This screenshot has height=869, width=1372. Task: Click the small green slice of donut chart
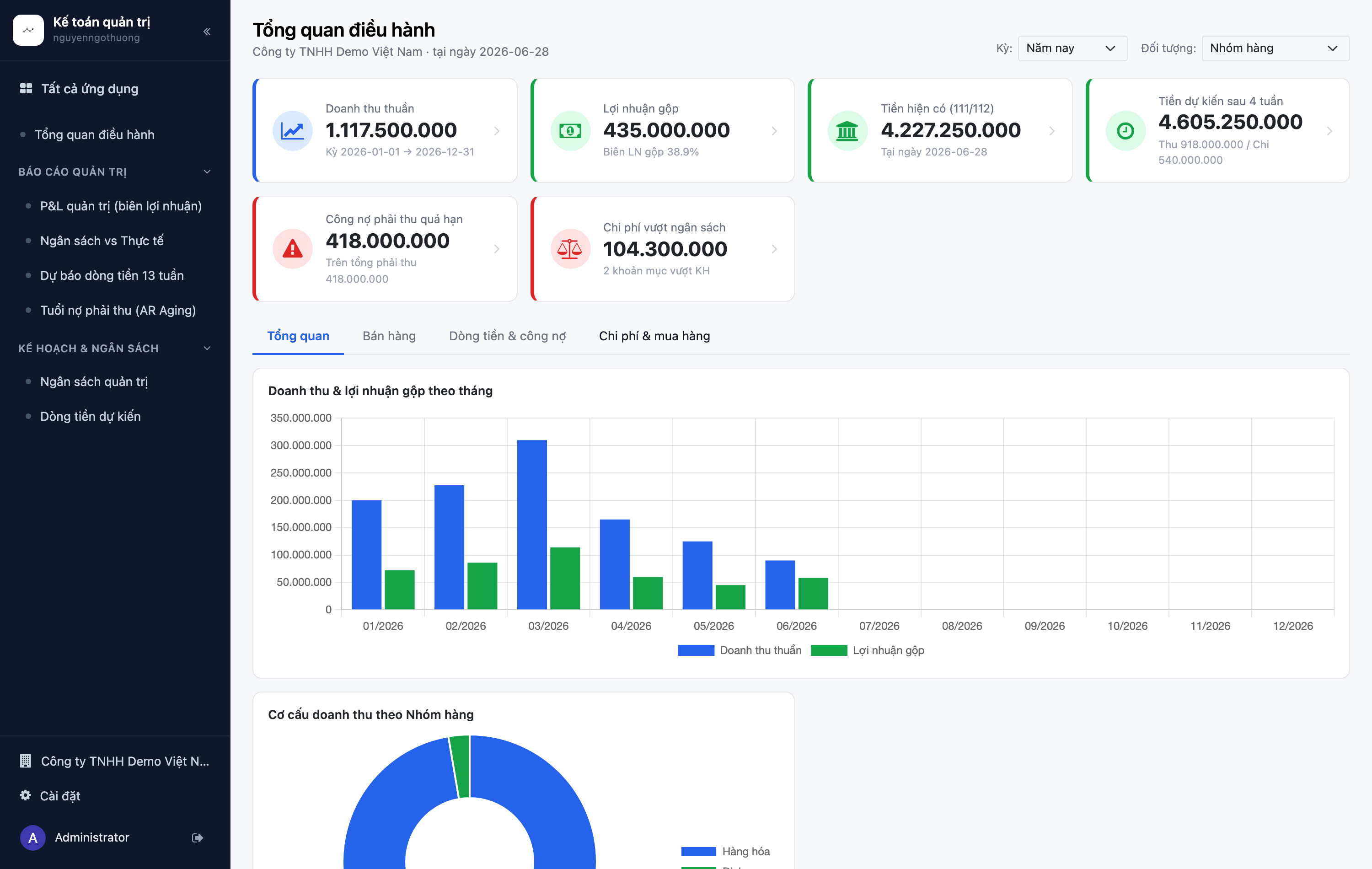point(461,767)
